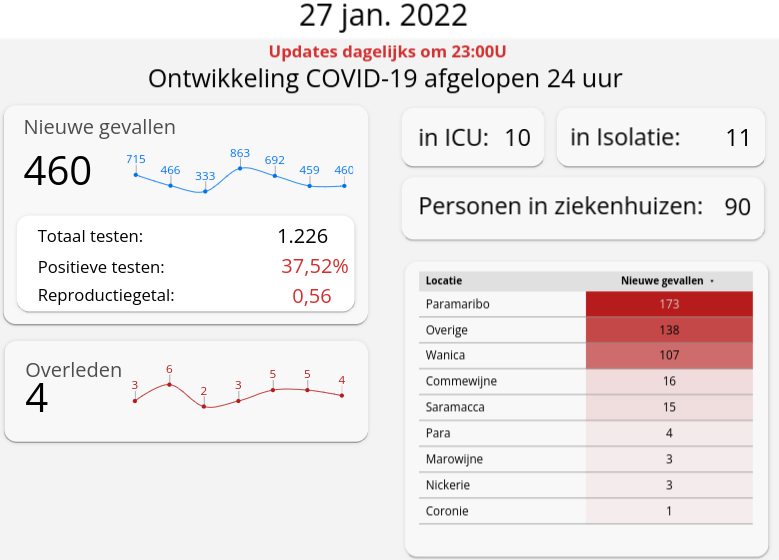Image resolution: width=779 pixels, height=560 pixels.
Task: Click the last red point labeled 4
Action: 342,395
